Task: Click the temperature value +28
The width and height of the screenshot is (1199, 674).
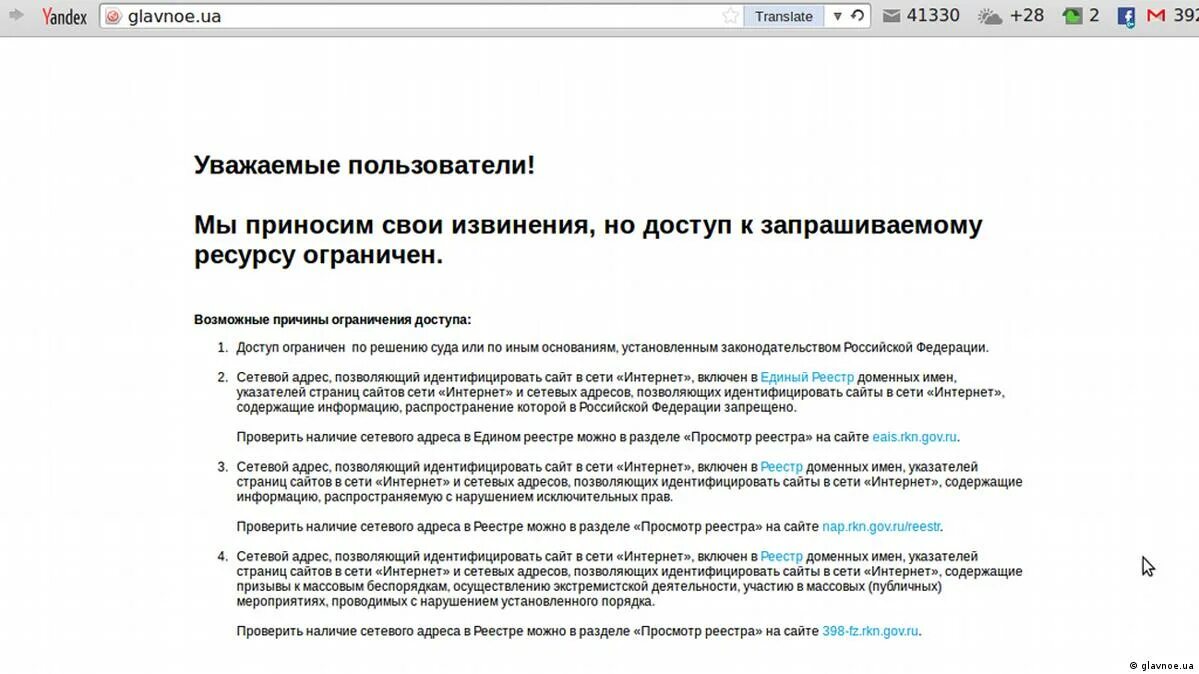Action: (1026, 15)
